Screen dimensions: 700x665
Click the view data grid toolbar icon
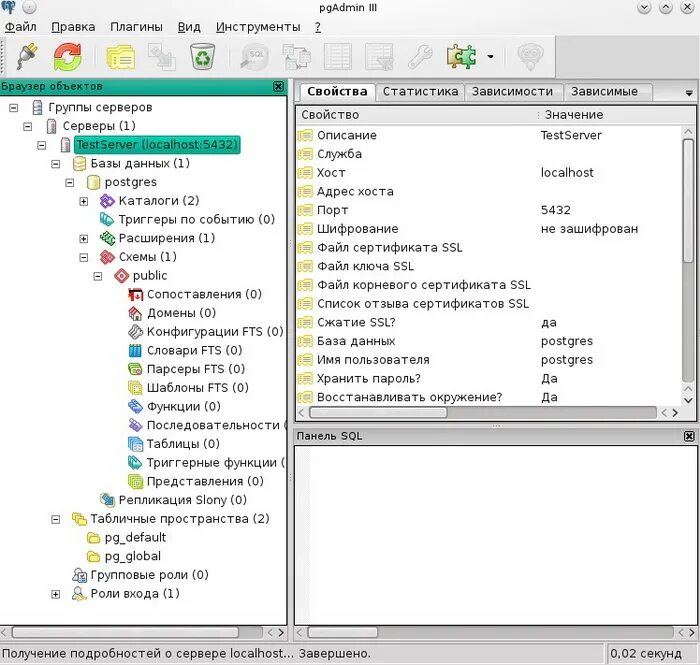(338, 57)
